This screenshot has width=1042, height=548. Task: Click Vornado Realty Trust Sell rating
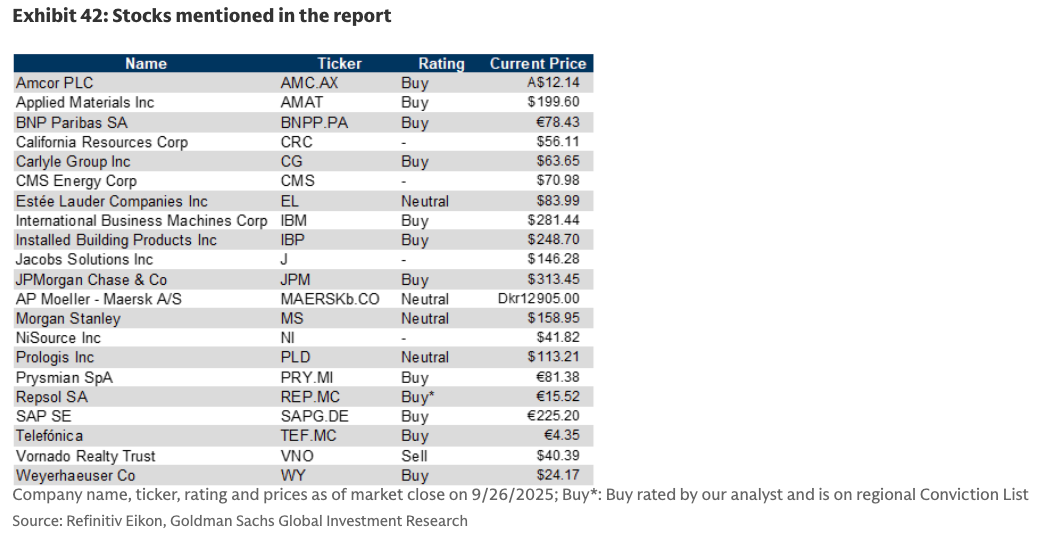(x=414, y=456)
